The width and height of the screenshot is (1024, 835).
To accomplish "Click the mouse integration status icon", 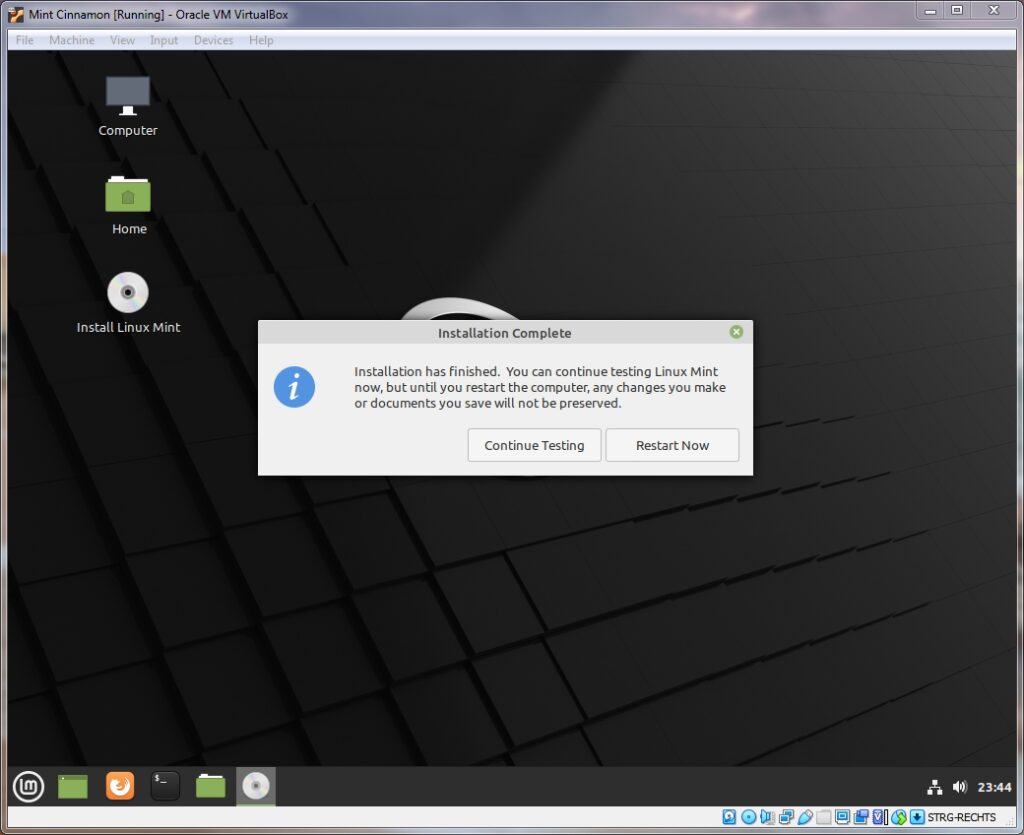I will (x=899, y=817).
